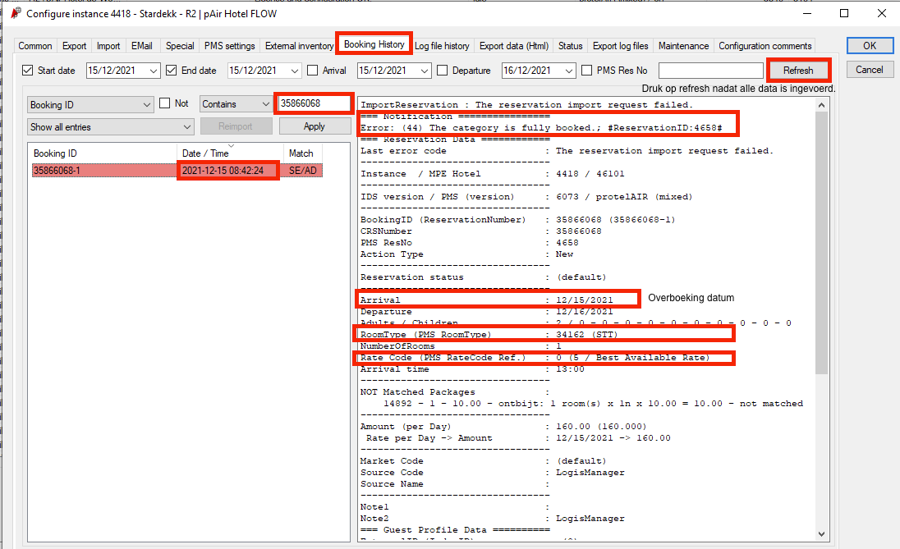Open the Arrival date picker dropdown
This screenshot has height=549, width=900.
click(424, 71)
